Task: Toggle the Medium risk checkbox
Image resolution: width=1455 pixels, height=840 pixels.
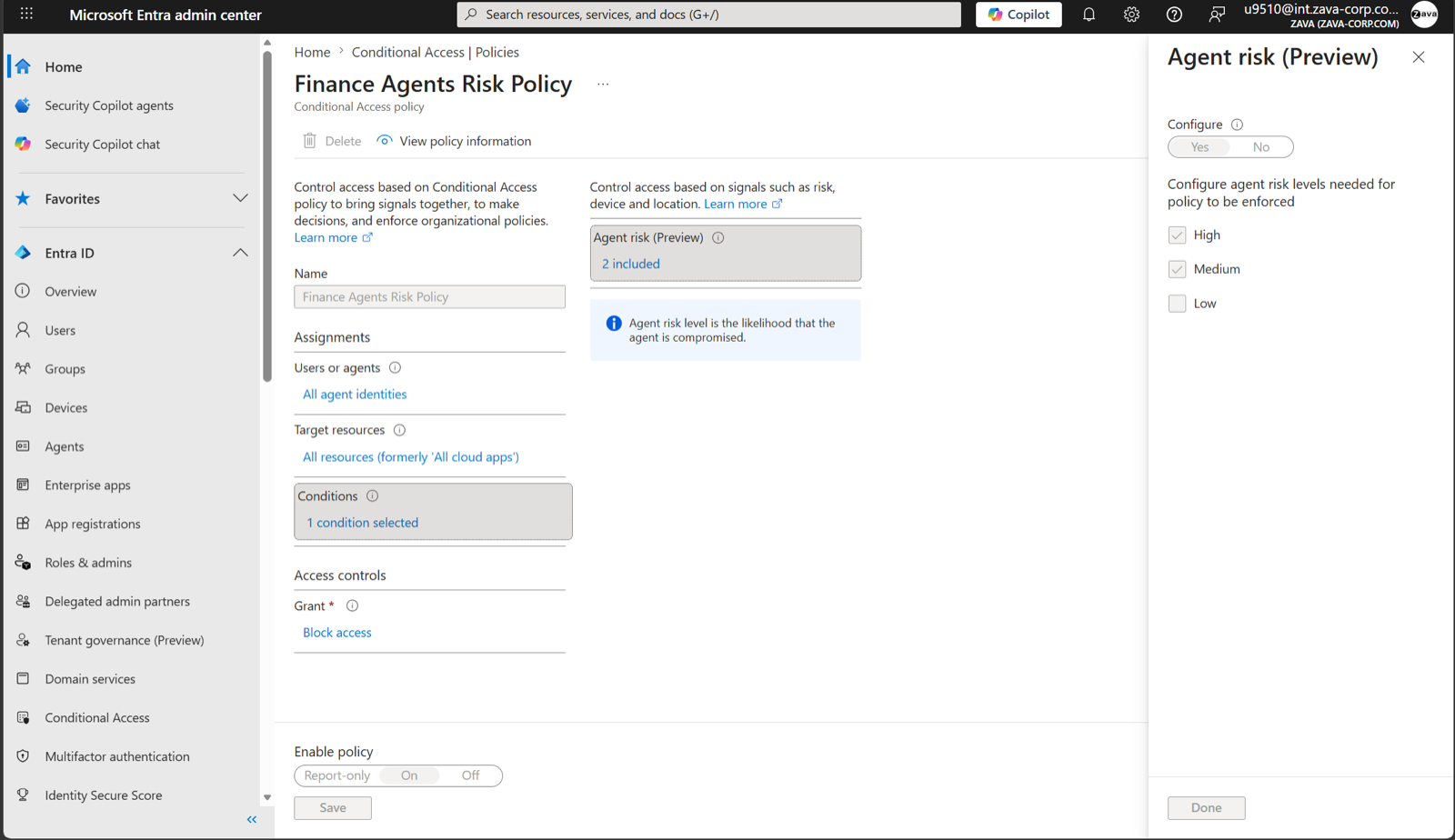Action: tap(1177, 269)
